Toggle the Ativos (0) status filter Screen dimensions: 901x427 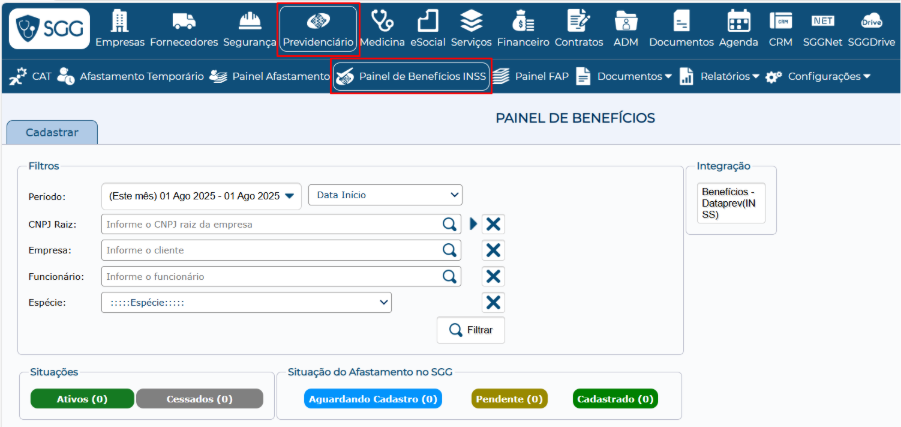click(x=83, y=399)
